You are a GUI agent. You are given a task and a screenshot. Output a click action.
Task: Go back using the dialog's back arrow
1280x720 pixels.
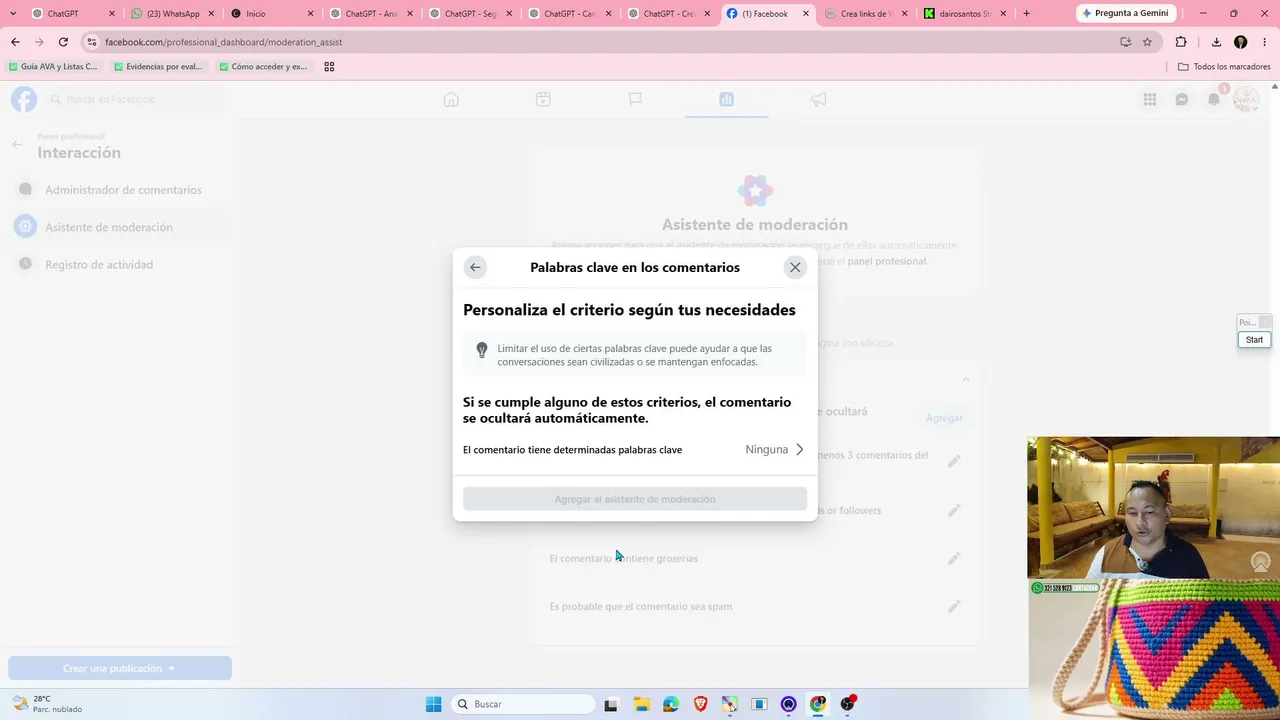click(x=475, y=267)
